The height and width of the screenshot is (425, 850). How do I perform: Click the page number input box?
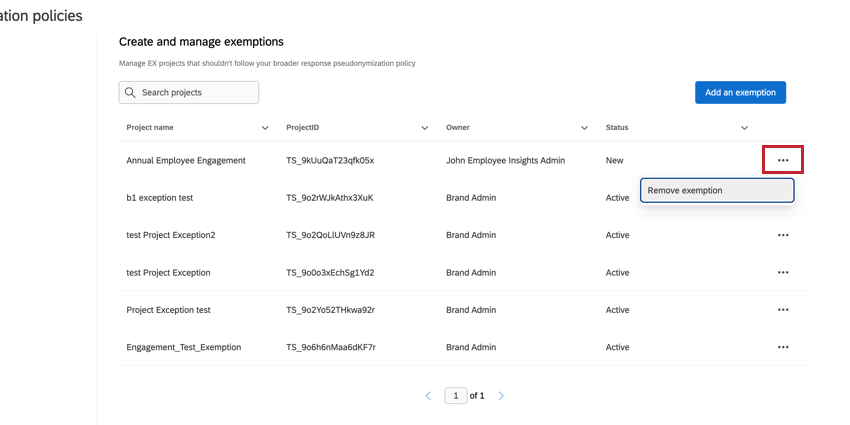pos(456,396)
